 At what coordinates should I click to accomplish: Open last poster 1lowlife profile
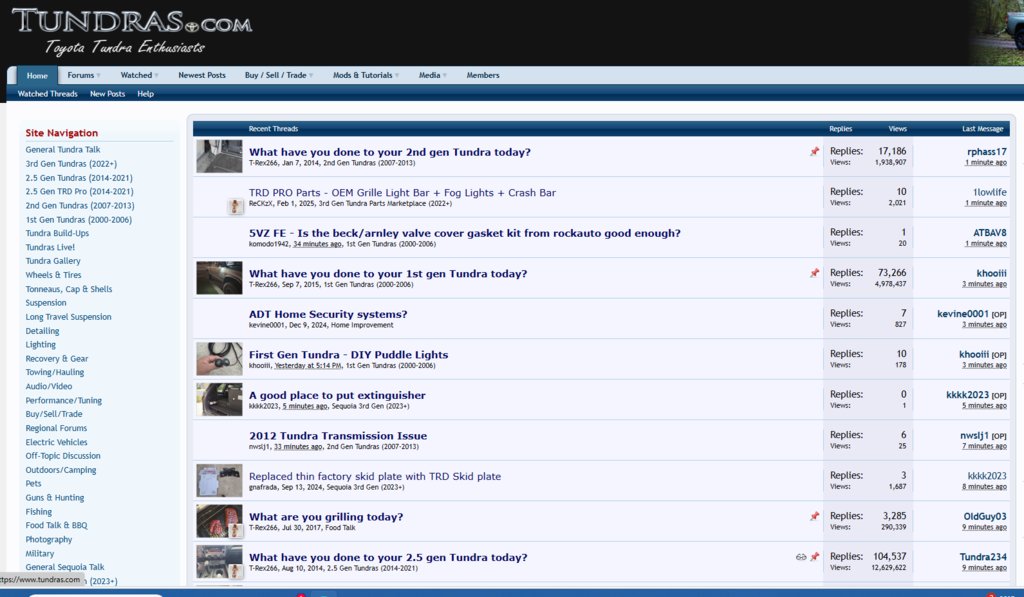(990, 192)
